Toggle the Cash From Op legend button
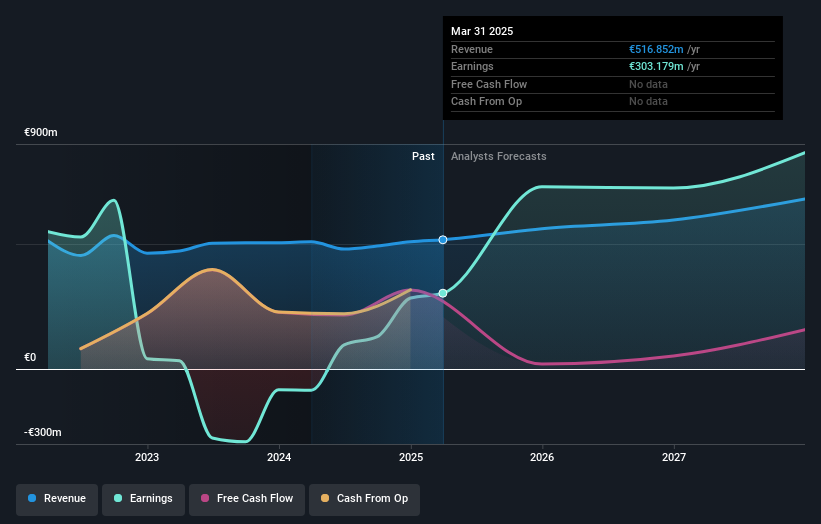Image resolution: width=821 pixels, height=524 pixels. click(x=364, y=499)
